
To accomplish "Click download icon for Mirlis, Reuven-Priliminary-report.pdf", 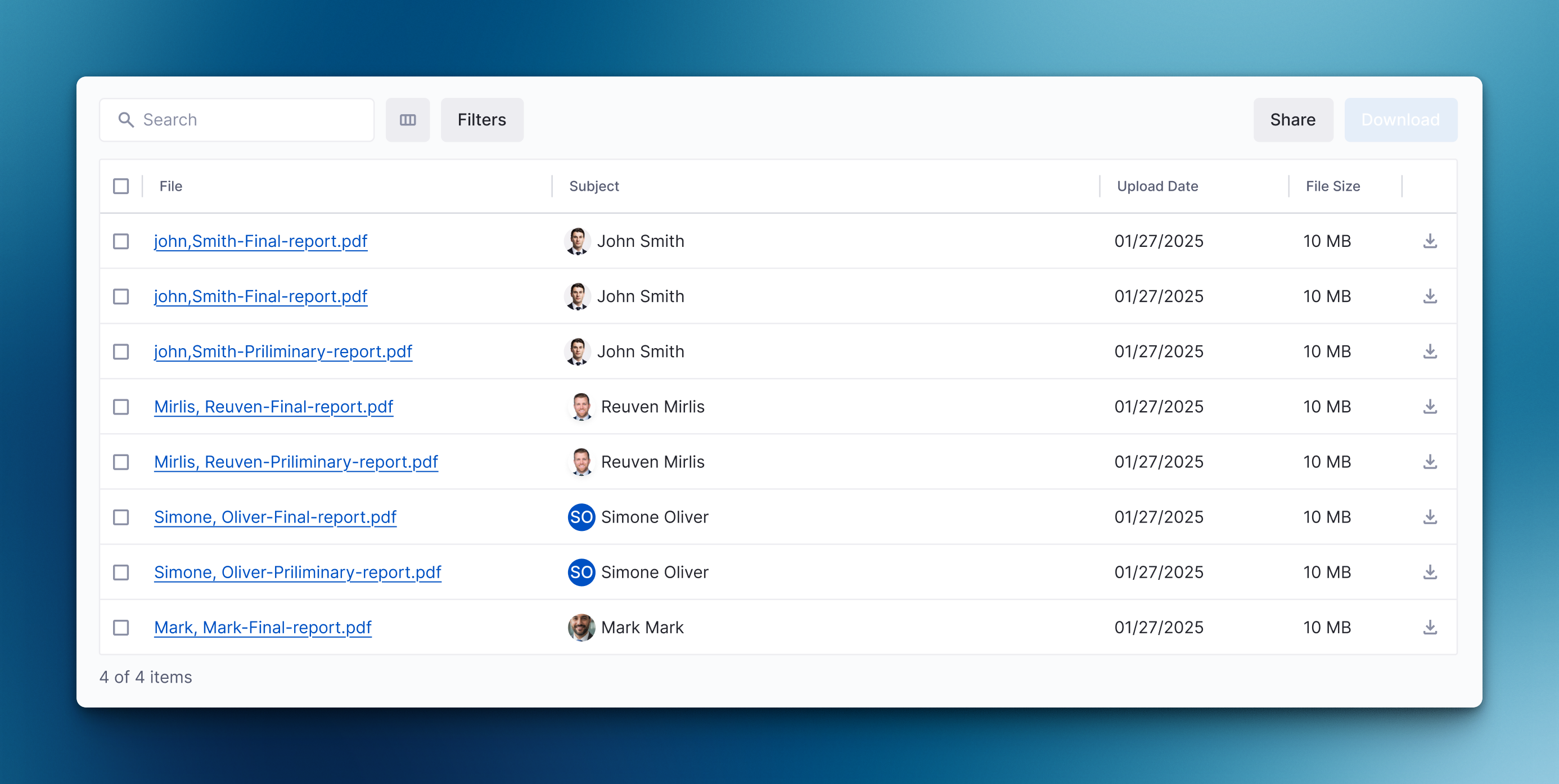I will tap(1430, 462).
